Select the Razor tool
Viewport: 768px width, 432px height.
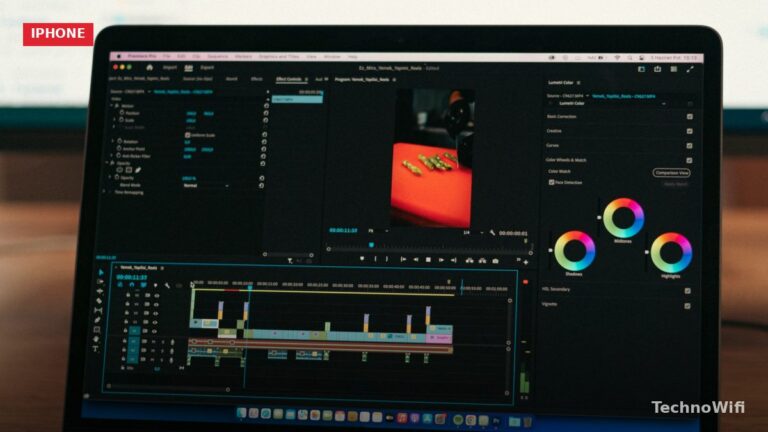[x=99, y=301]
